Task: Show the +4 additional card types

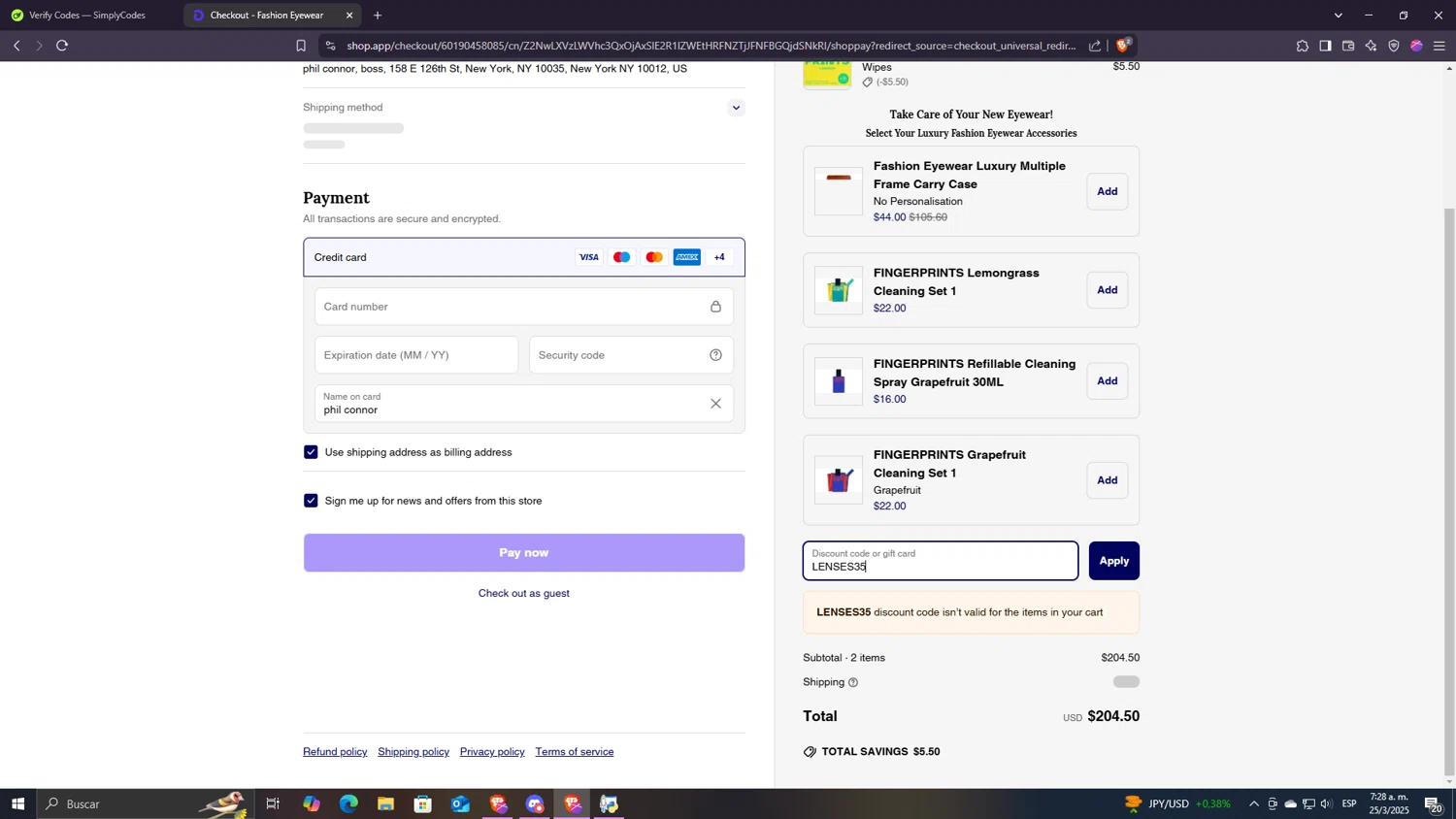Action: pyautogui.click(x=719, y=257)
